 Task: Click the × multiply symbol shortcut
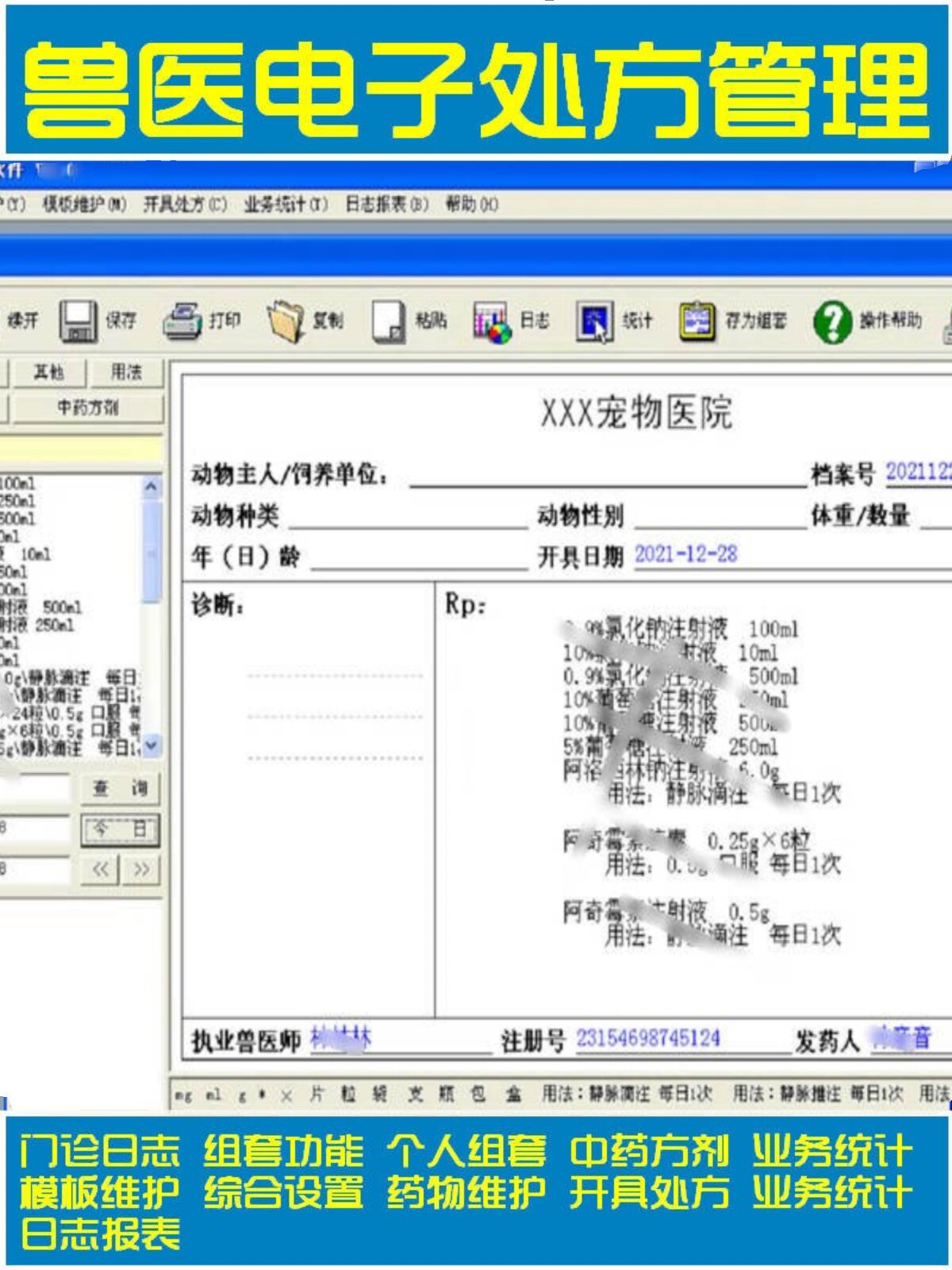pos(286,1096)
